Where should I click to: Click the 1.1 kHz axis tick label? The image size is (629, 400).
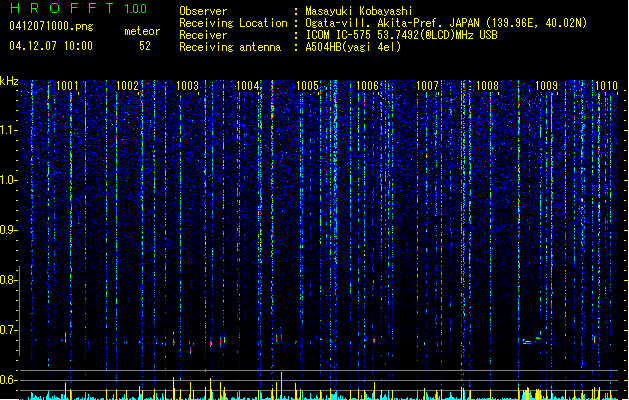(8, 130)
